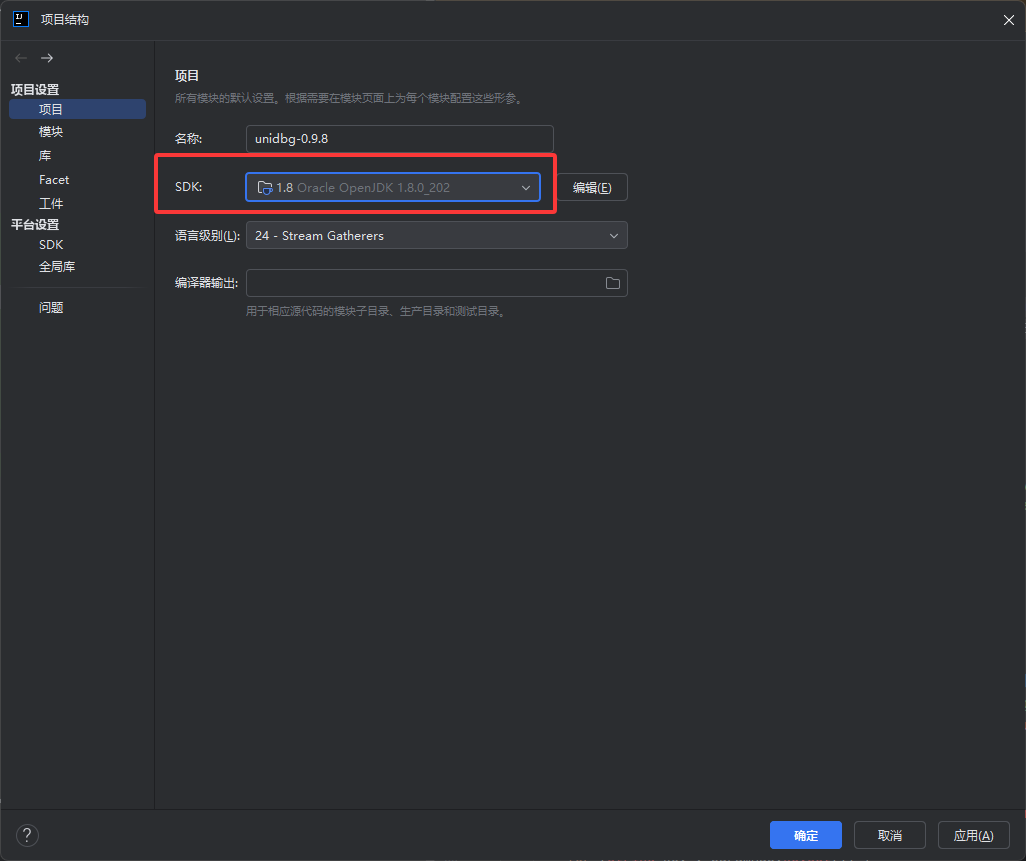Viewport: 1026px width, 861px height.
Task: Click the 确定 button
Action: coord(805,835)
